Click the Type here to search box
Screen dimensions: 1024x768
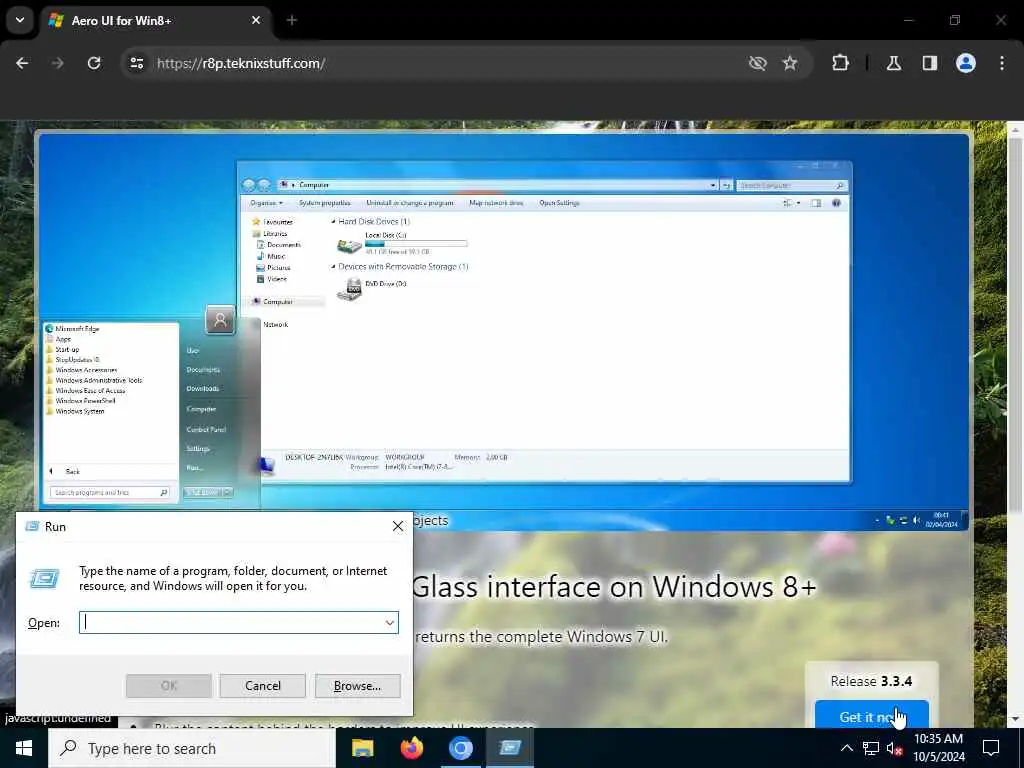point(191,748)
